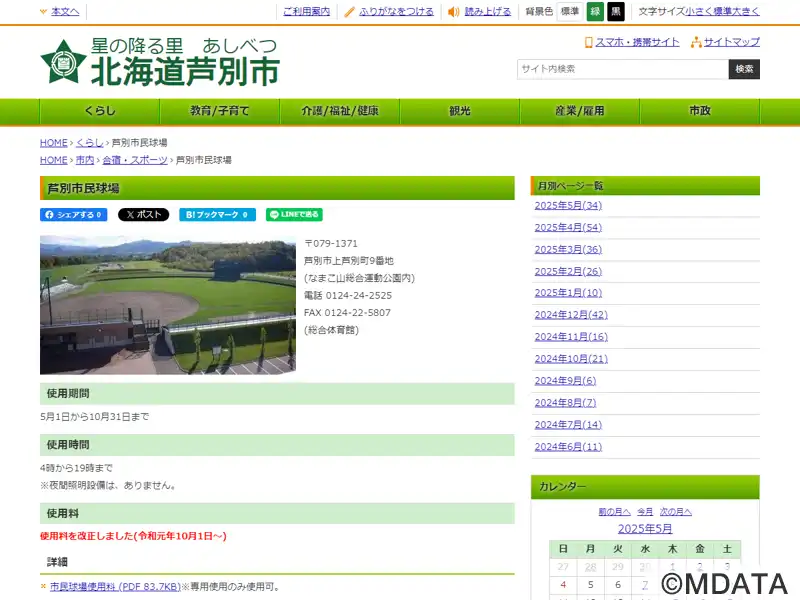
Task: Open 2025年3月(36) archive
Action: pyautogui.click(x=568, y=249)
